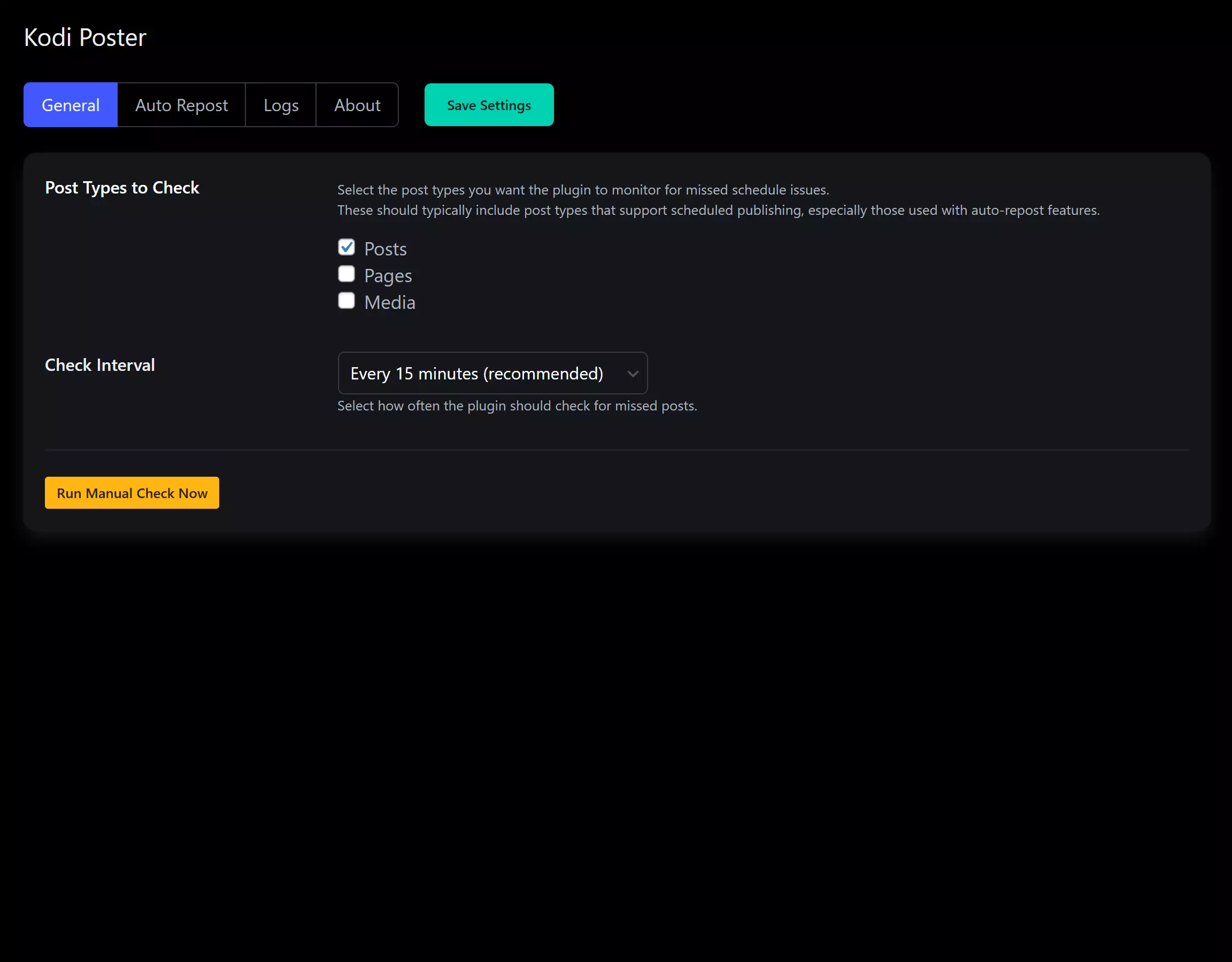Image resolution: width=1232 pixels, height=962 pixels.
Task: Click Run Manual Check Now button
Action: point(132,493)
